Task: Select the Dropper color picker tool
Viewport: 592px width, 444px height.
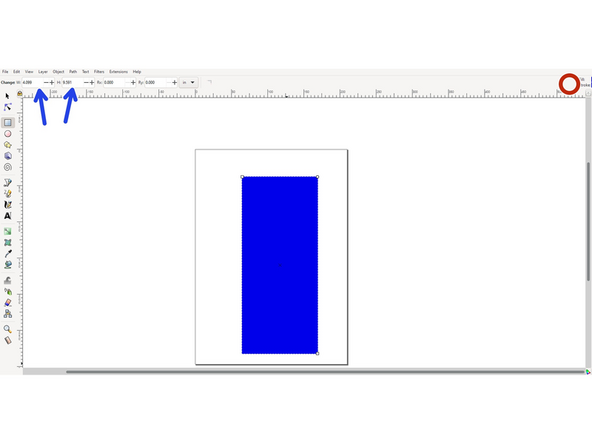Action: point(8,254)
